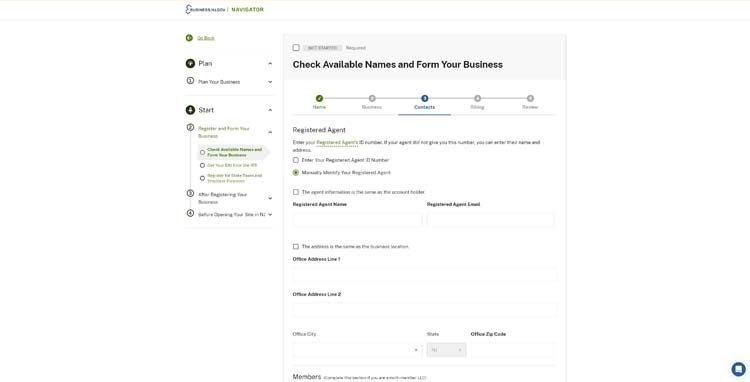Focus the Registered Agent Name field
This screenshot has width=750, height=382.
(357, 220)
